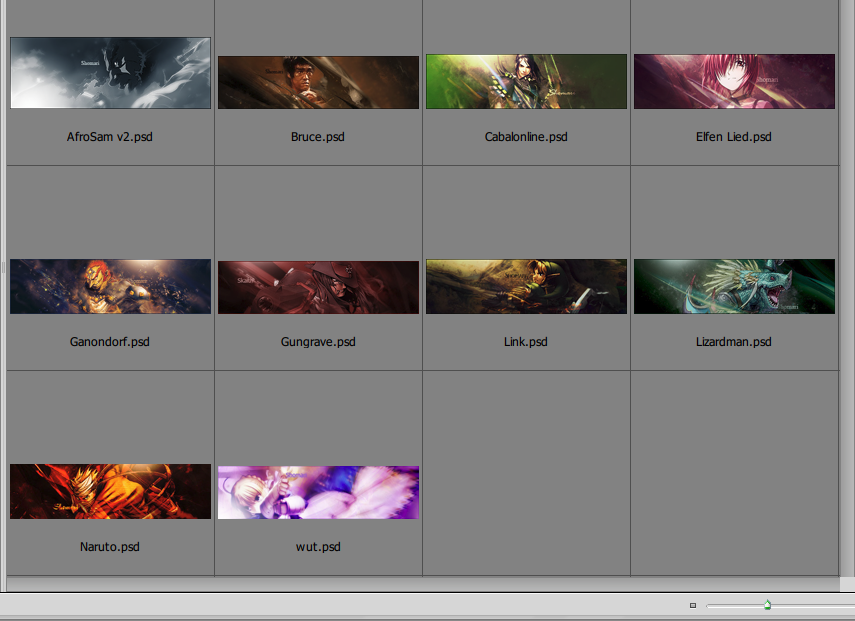
Task: Select the Bruce.psd thumbnail image
Action: [318, 82]
